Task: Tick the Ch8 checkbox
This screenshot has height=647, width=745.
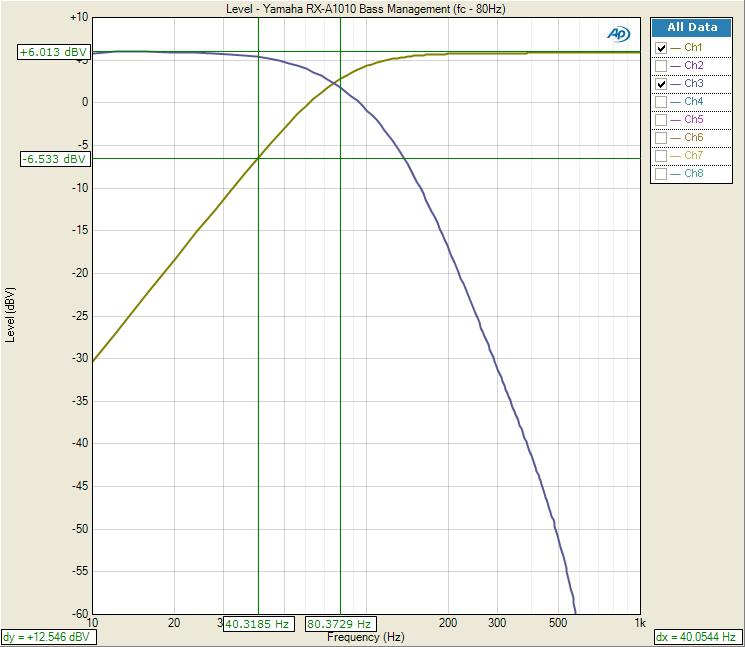Action: (x=661, y=174)
